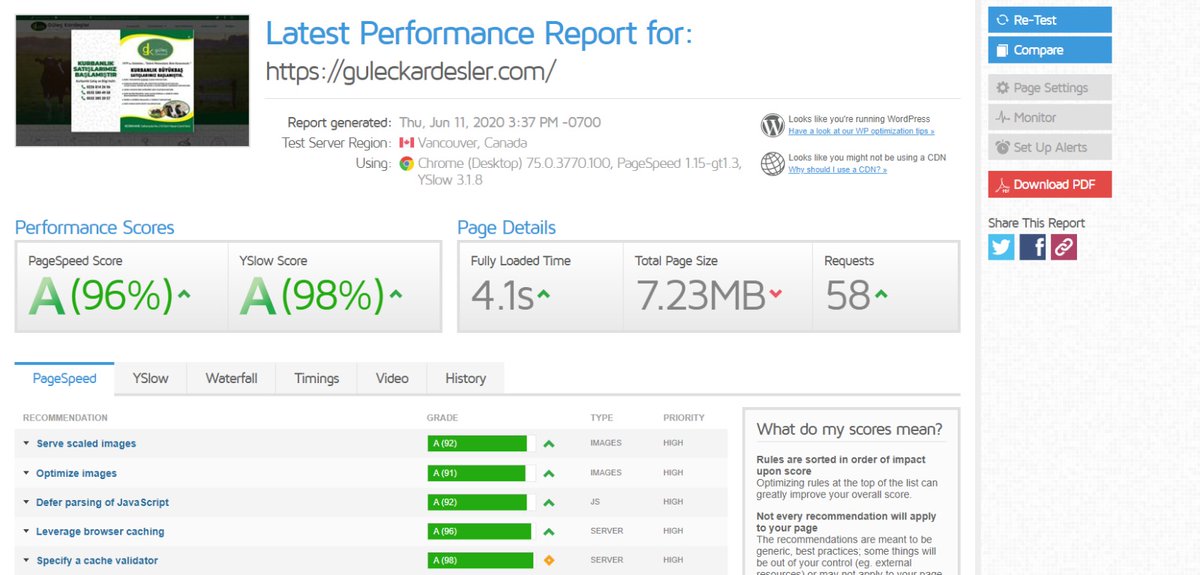Open Page Settings

[1050, 88]
